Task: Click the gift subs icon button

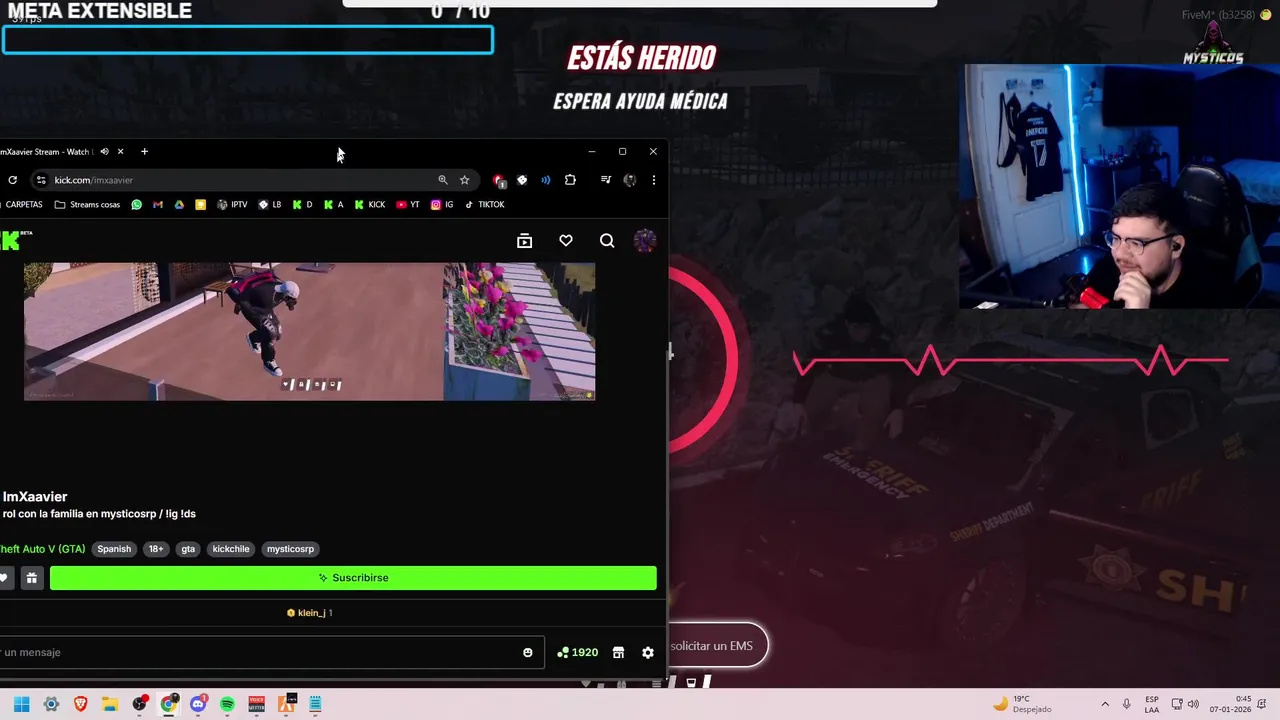Action: 32,578
